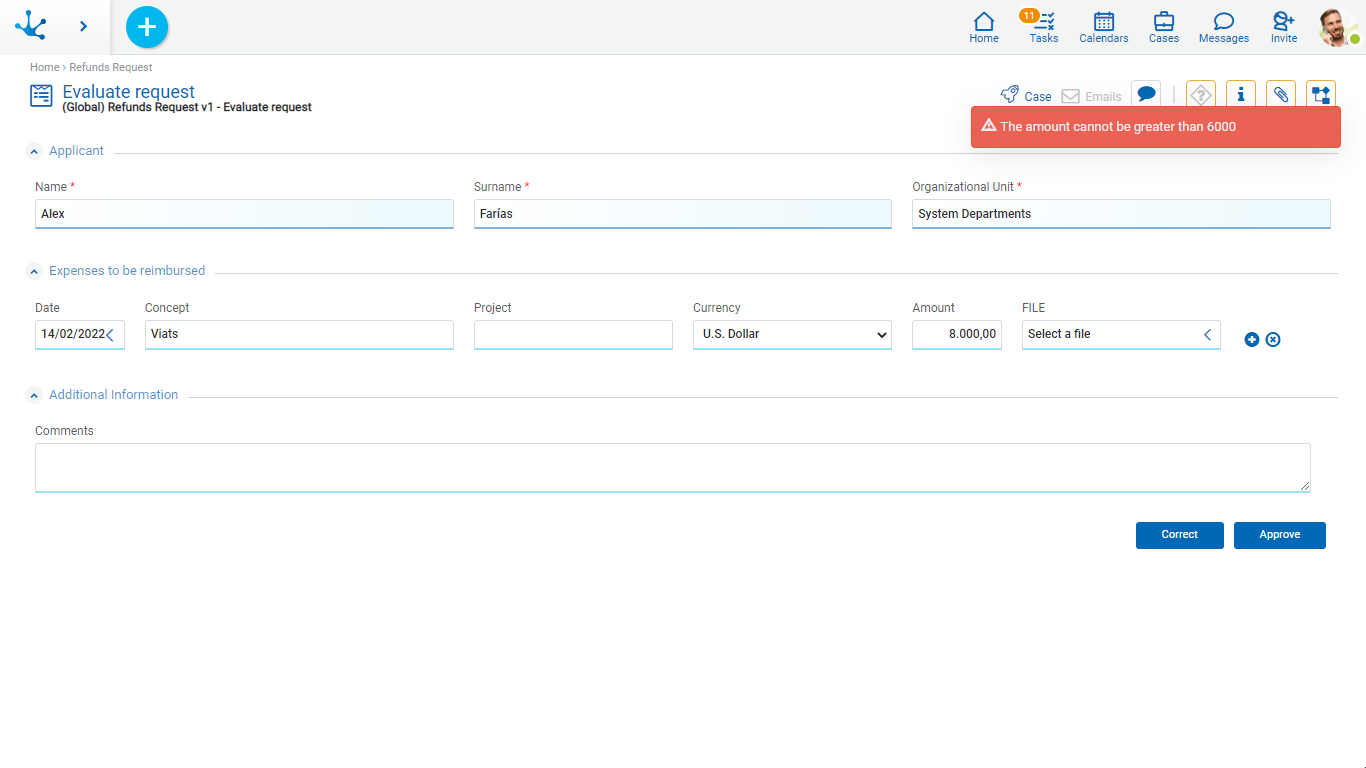Open the Messages icon

(1223, 27)
